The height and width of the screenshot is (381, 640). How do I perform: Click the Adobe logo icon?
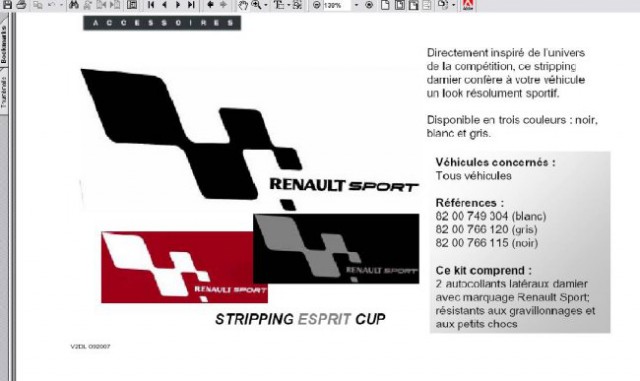tap(468, 5)
